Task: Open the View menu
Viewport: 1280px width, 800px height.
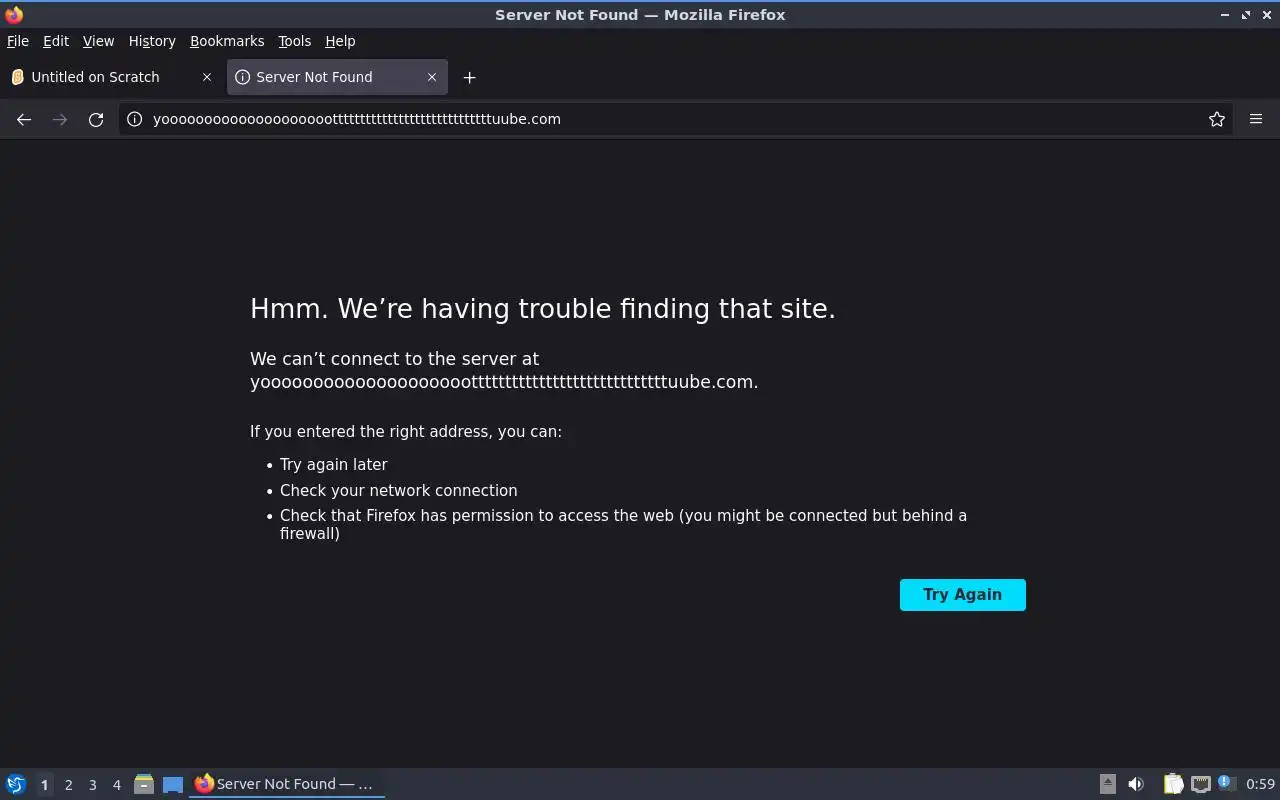Action: [x=98, y=41]
